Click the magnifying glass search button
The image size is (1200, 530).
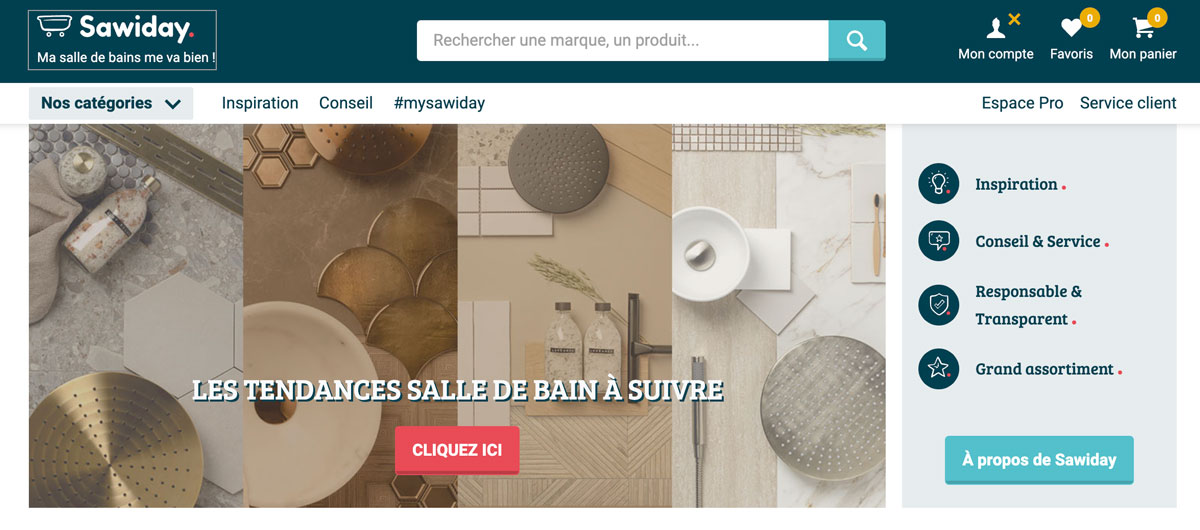[x=857, y=40]
